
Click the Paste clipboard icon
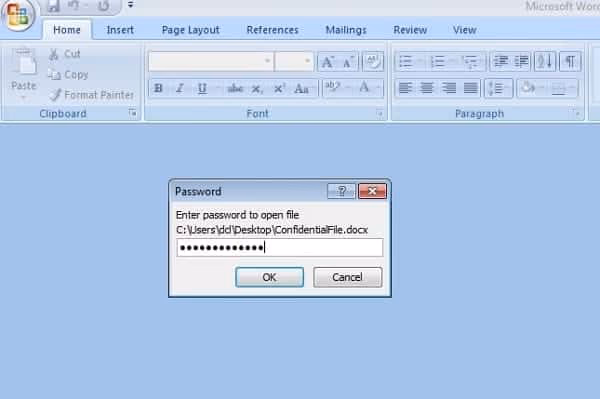(24, 62)
